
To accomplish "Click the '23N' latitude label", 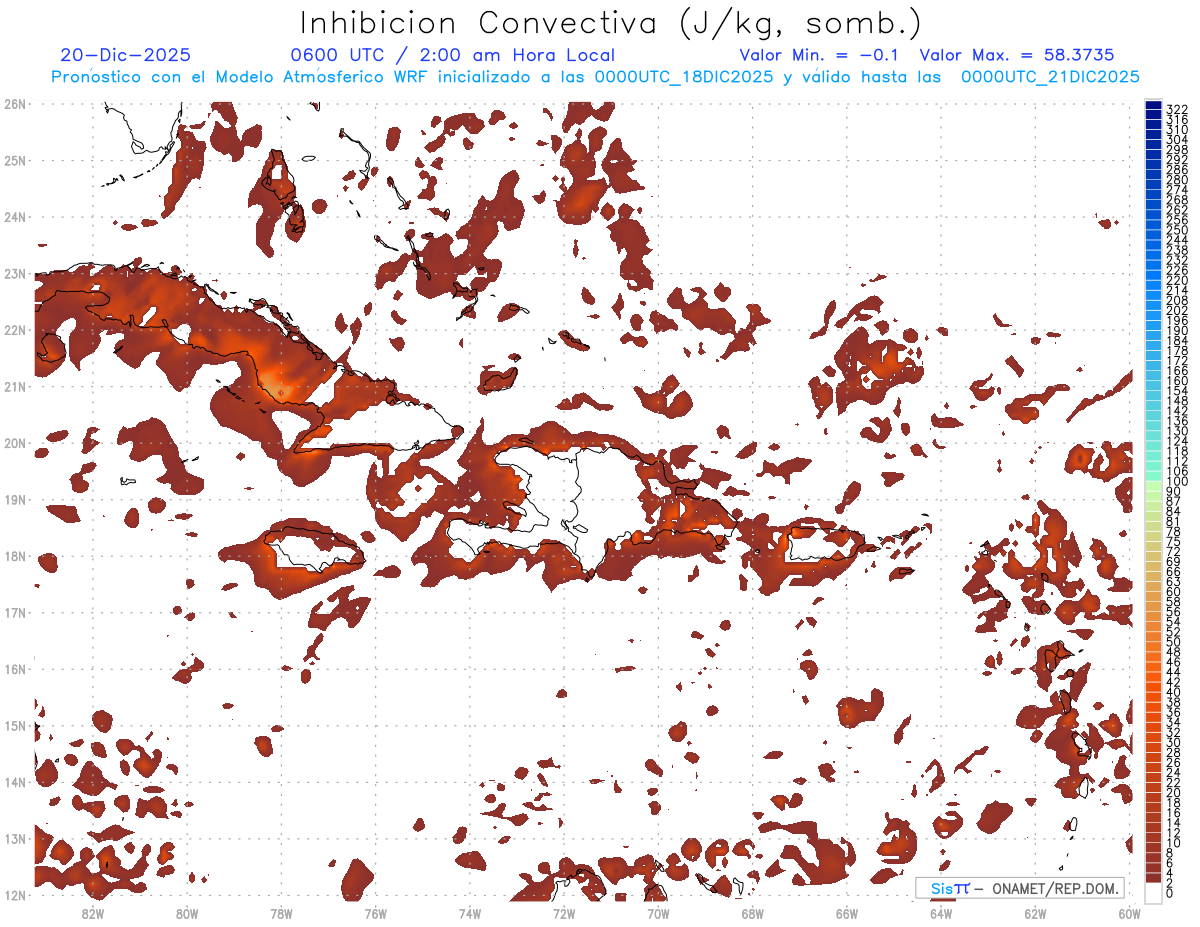I will coord(14,273).
